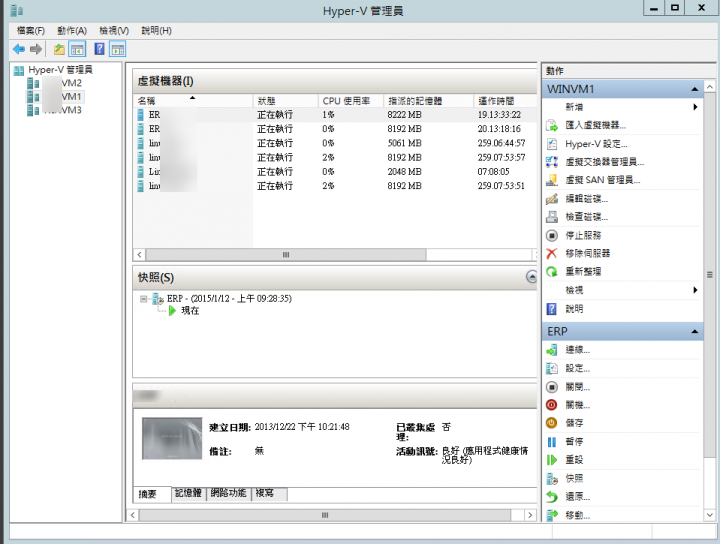Click the 檢查磁碟 inspect disk icon
This screenshot has width=720, height=544.
(x=551, y=217)
